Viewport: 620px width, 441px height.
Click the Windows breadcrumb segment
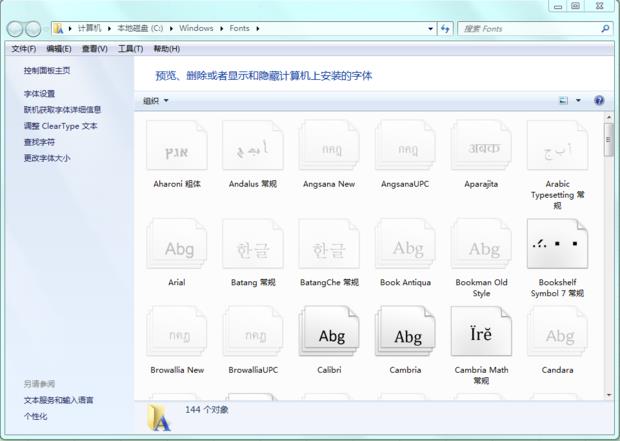click(x=196, y=28)
